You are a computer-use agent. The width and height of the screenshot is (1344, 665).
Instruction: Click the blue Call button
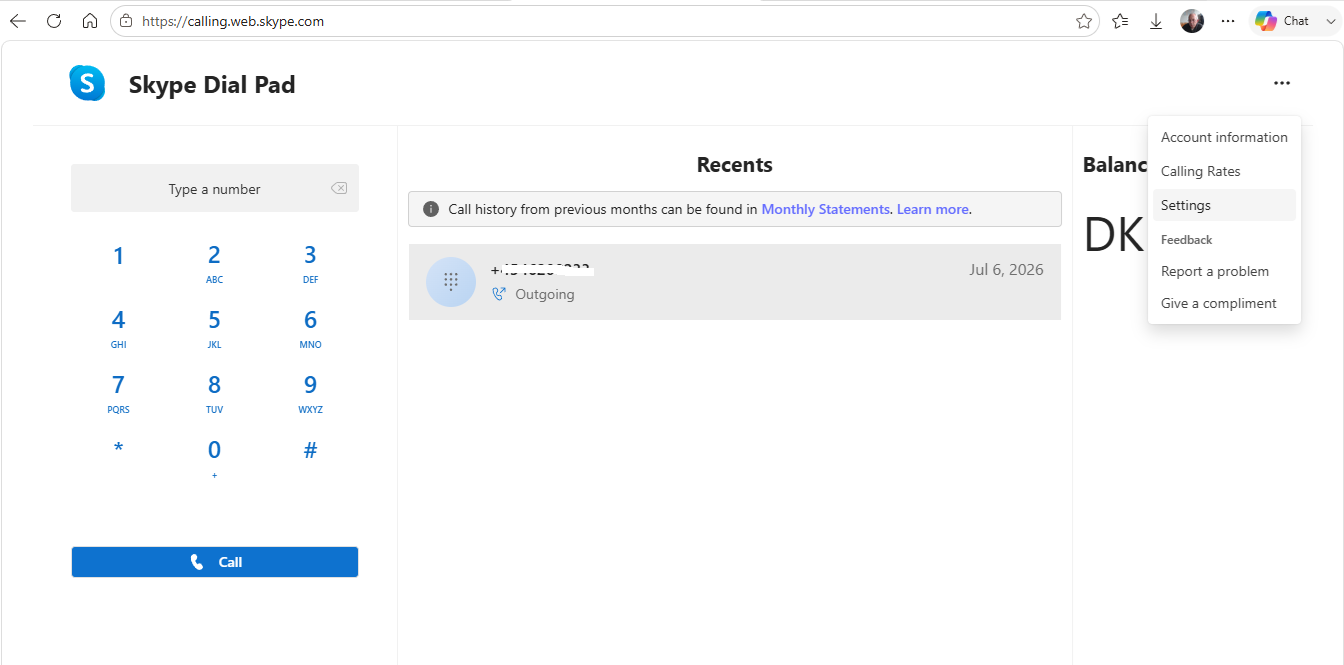pyautogui.click(x=215, y=562)
